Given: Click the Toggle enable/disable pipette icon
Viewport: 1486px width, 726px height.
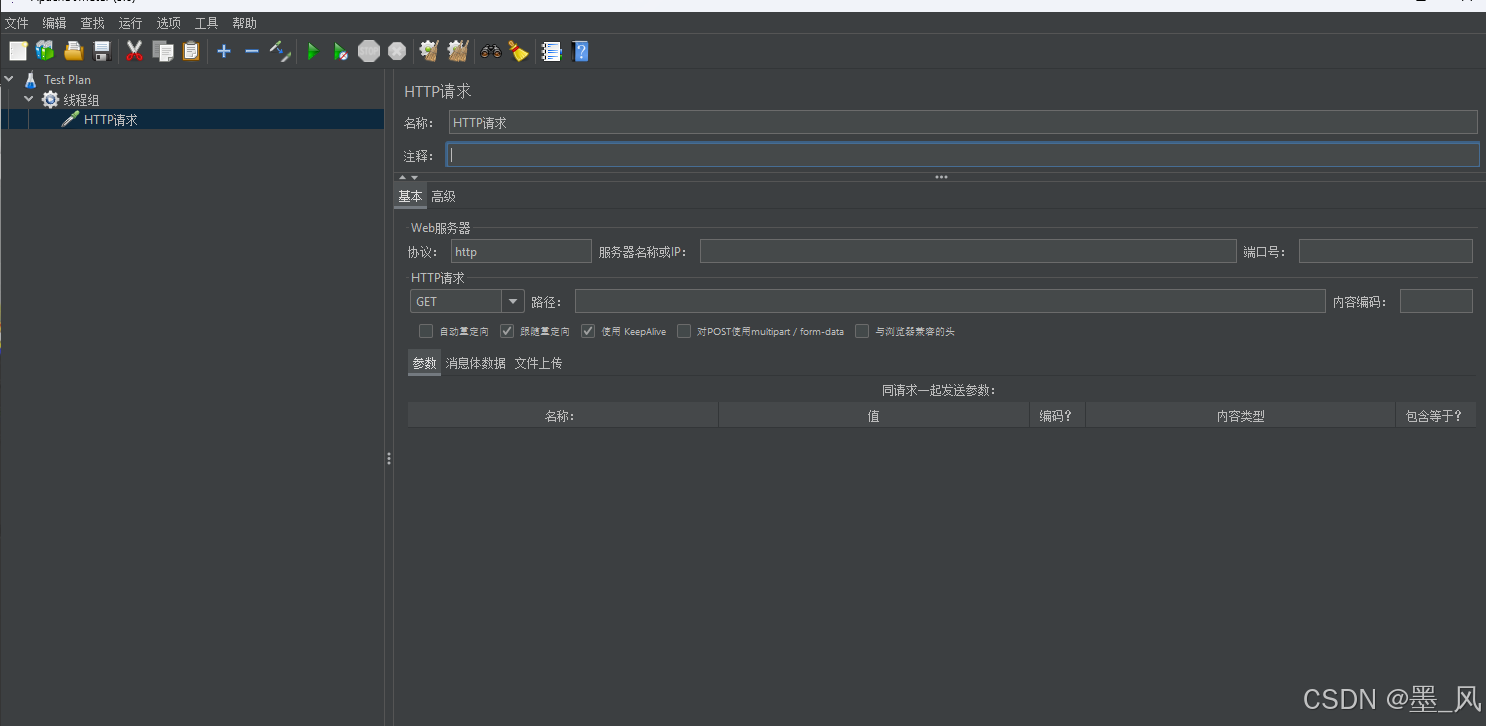Looking at the screenshot, I should click(x=280, y=51).
